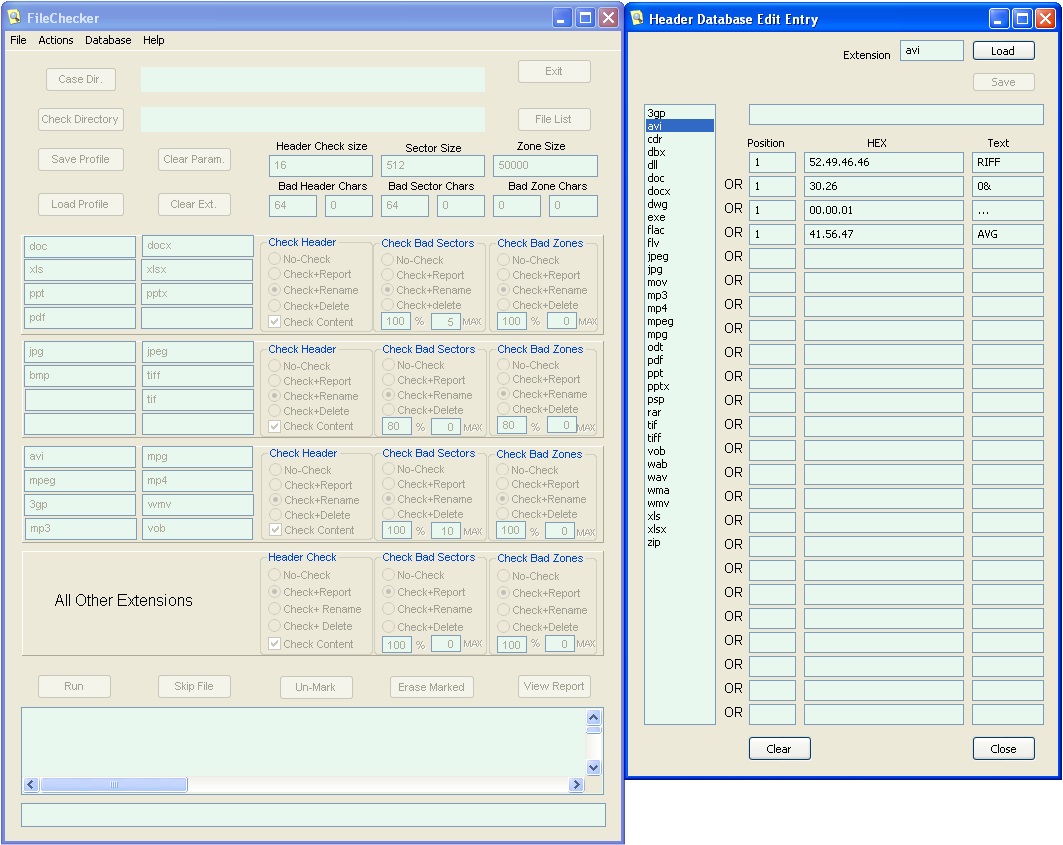This screenshot has width=1063, height=845.
Task: Click the scroll down arrow of the log box
Action: click(593, 768)
